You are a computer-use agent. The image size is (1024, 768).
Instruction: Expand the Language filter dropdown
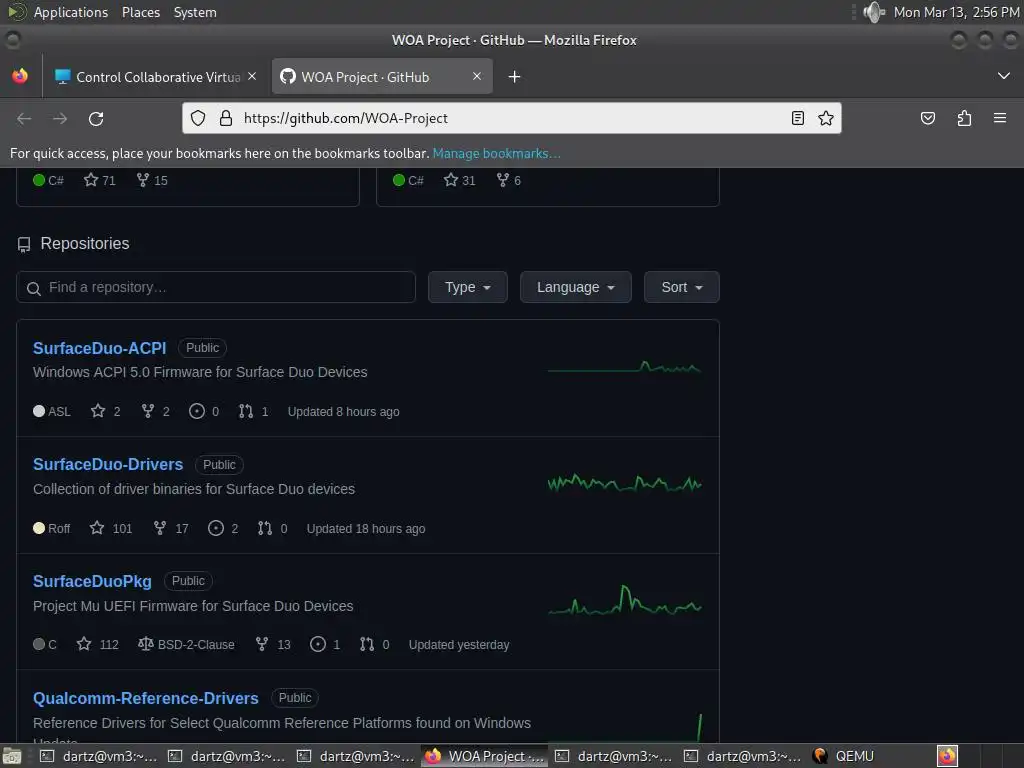[x=575, y=287]
